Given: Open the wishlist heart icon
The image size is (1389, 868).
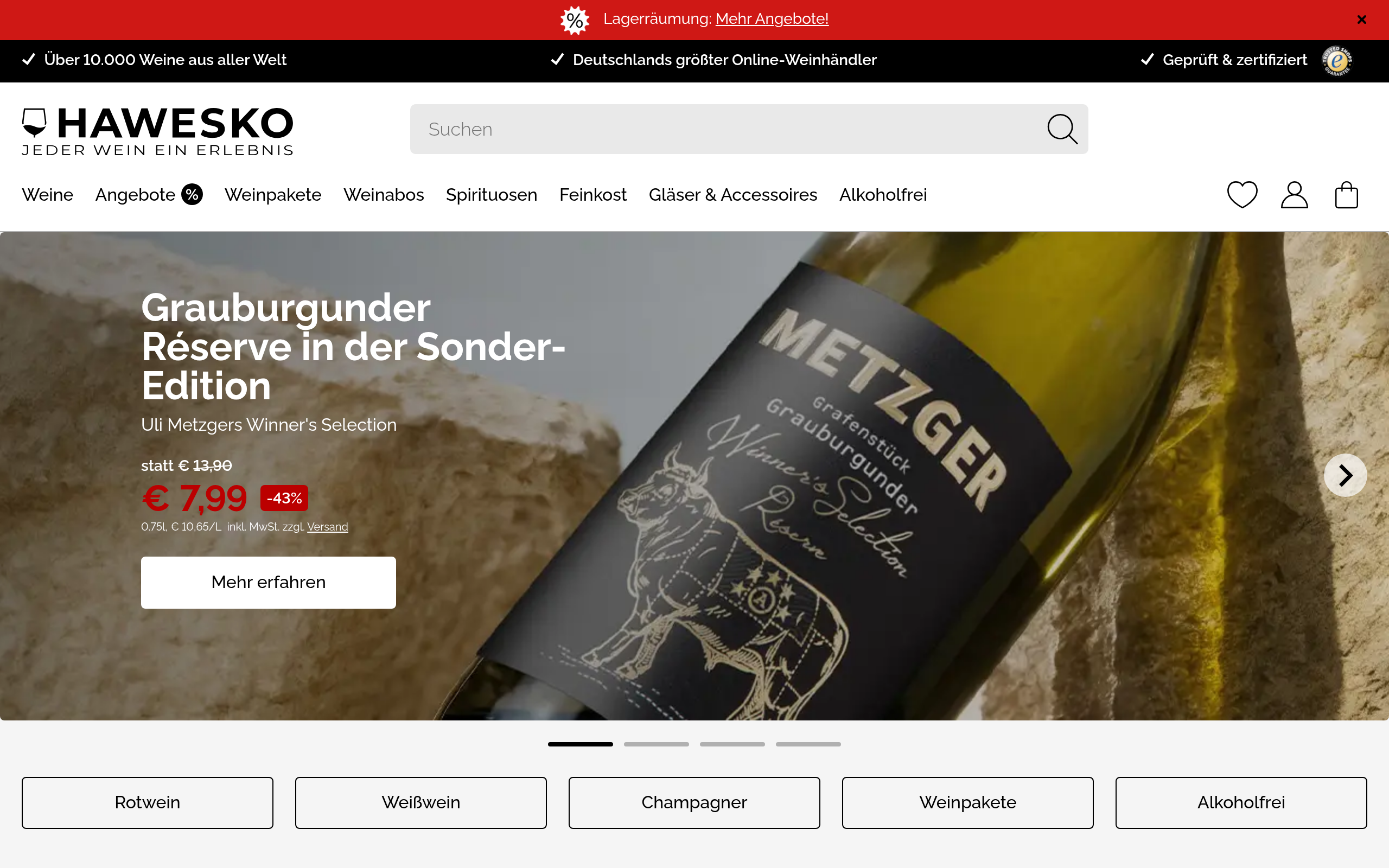Looking at the screenshot, I should [x=1242, y=195].
